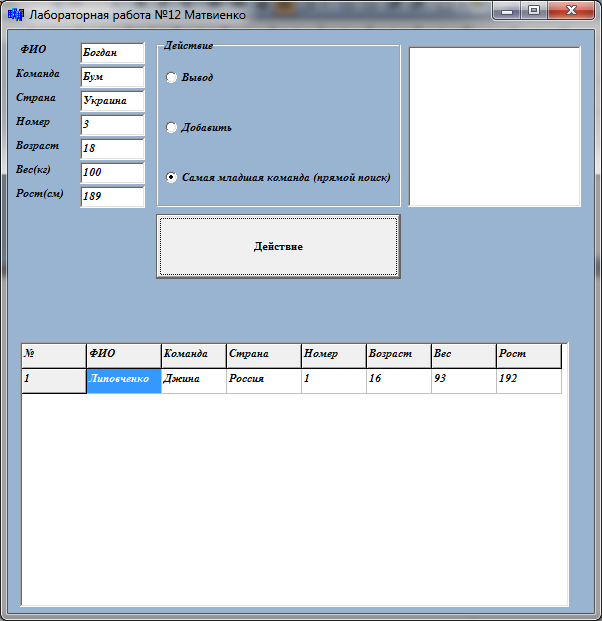Click the Джина cell in Команда column

193,380
